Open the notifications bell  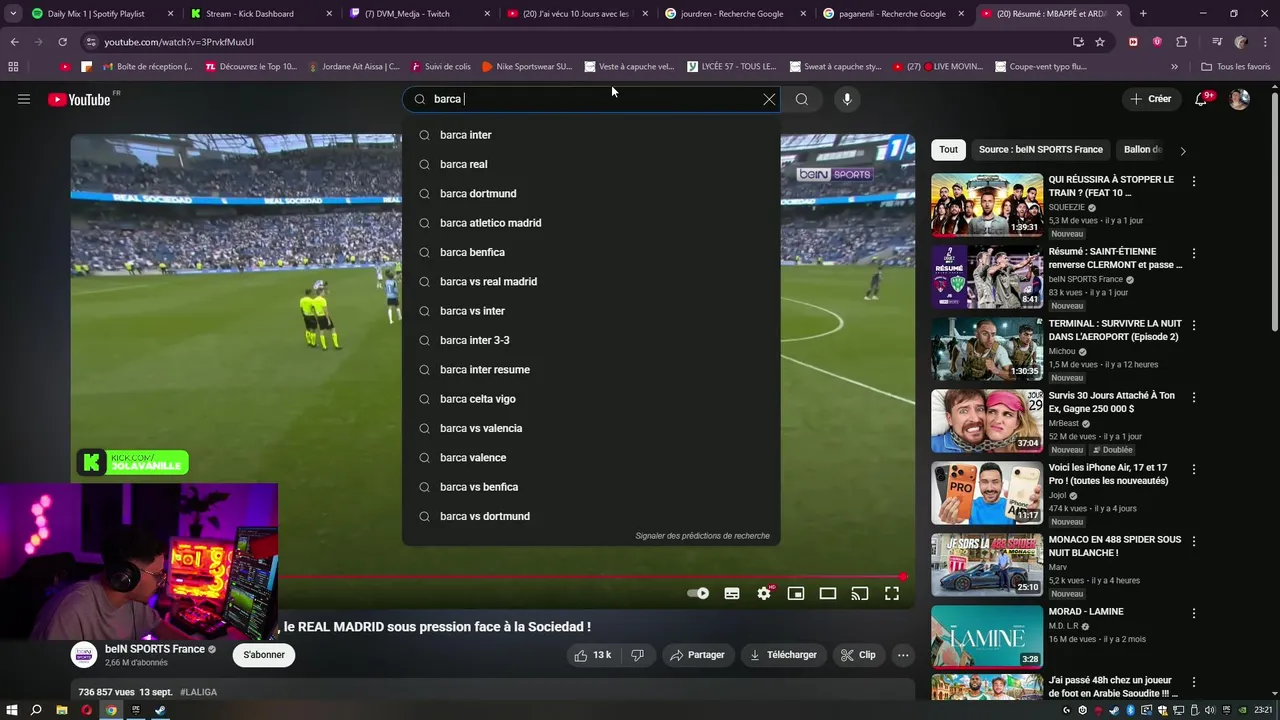pos(1202,99)
